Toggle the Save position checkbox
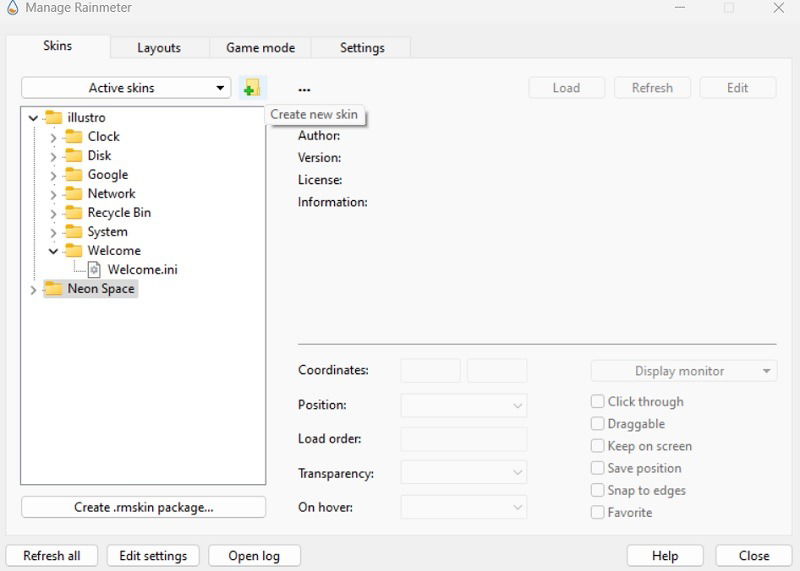Image resolution: width=800 pixels, height=571 pixels. (597, 468)
